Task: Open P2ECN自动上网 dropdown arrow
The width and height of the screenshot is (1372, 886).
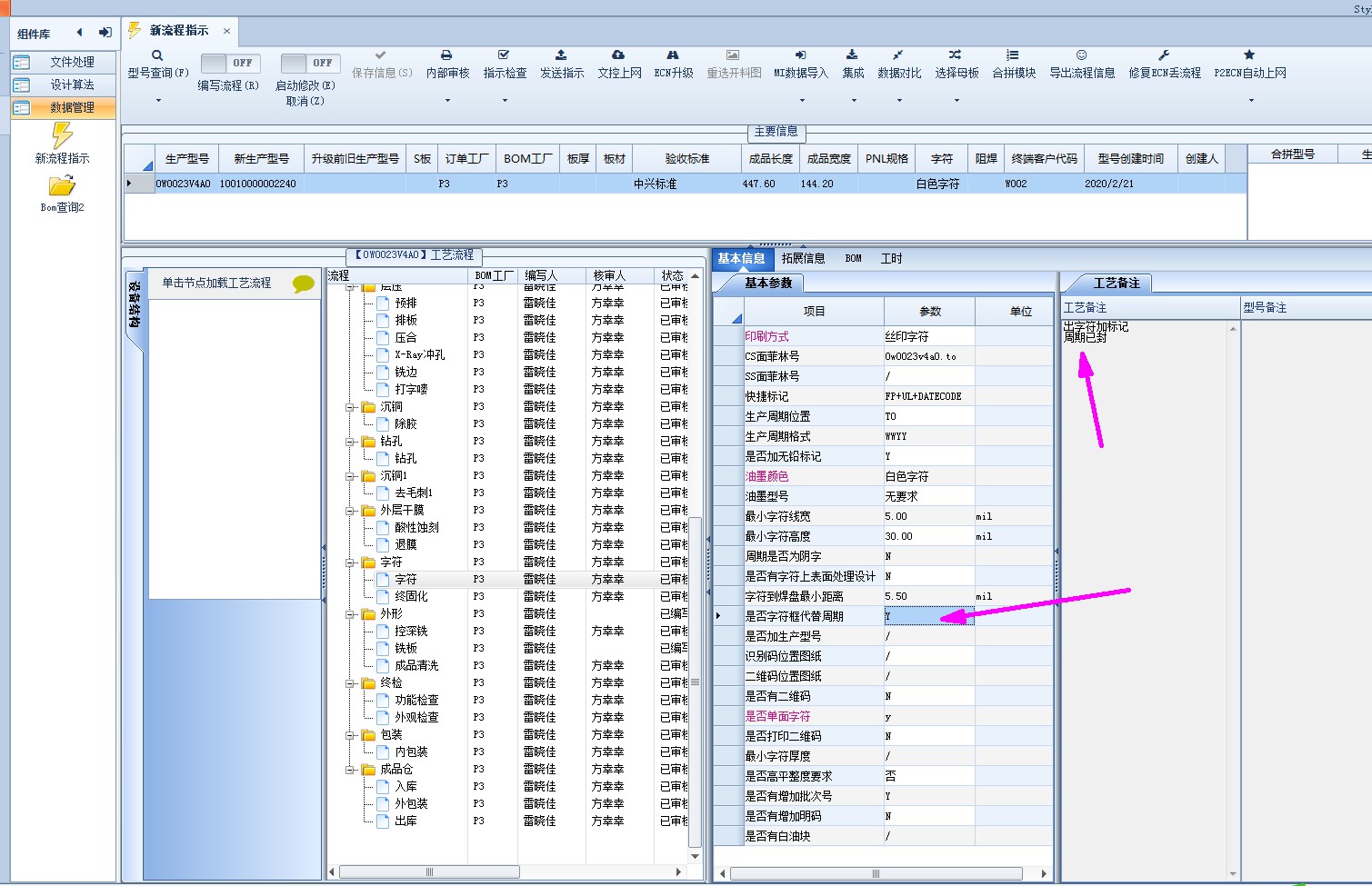Action: pyautogui.click(x=1250, y=100)
